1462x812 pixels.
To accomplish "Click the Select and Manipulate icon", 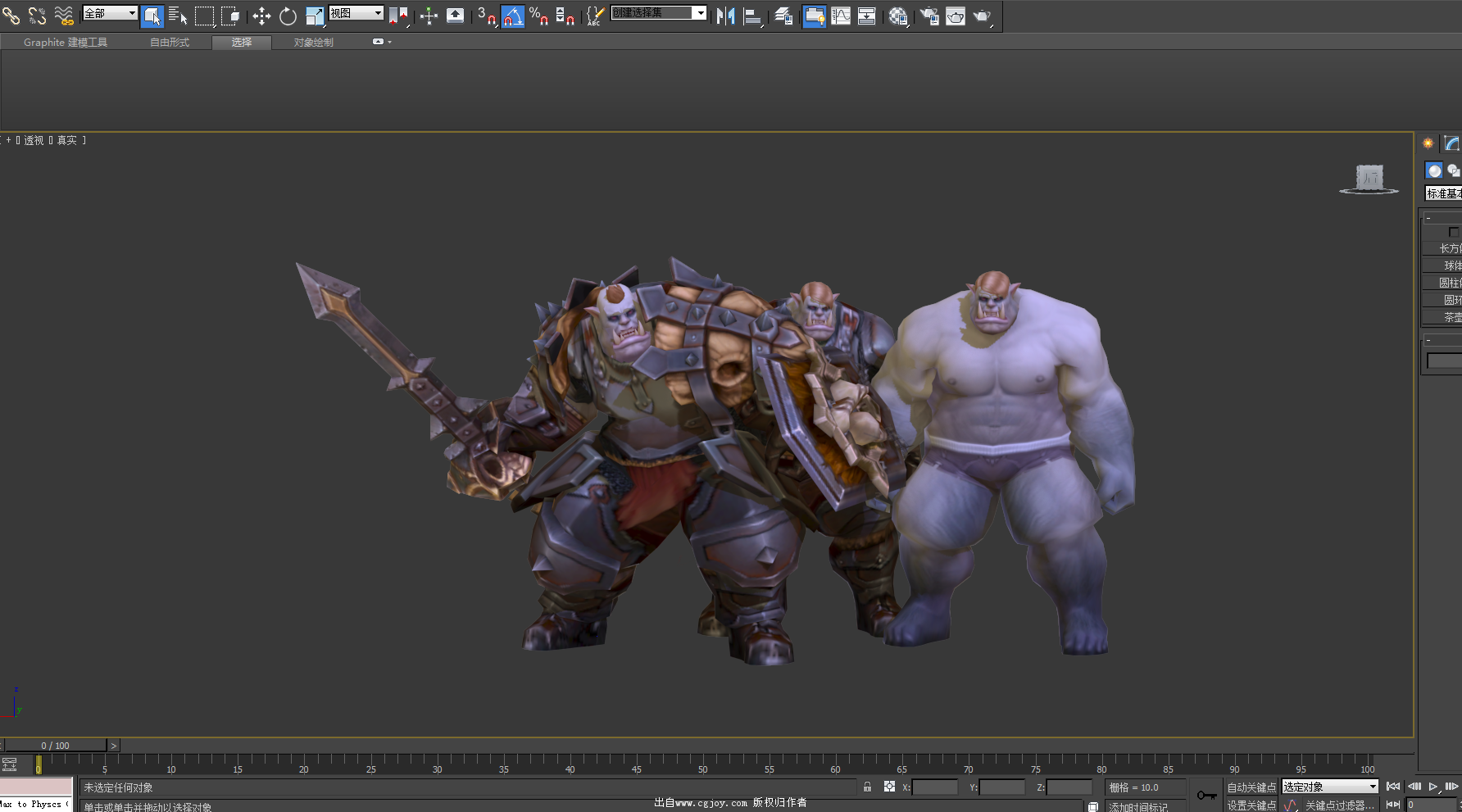I will tap(429, 16).
